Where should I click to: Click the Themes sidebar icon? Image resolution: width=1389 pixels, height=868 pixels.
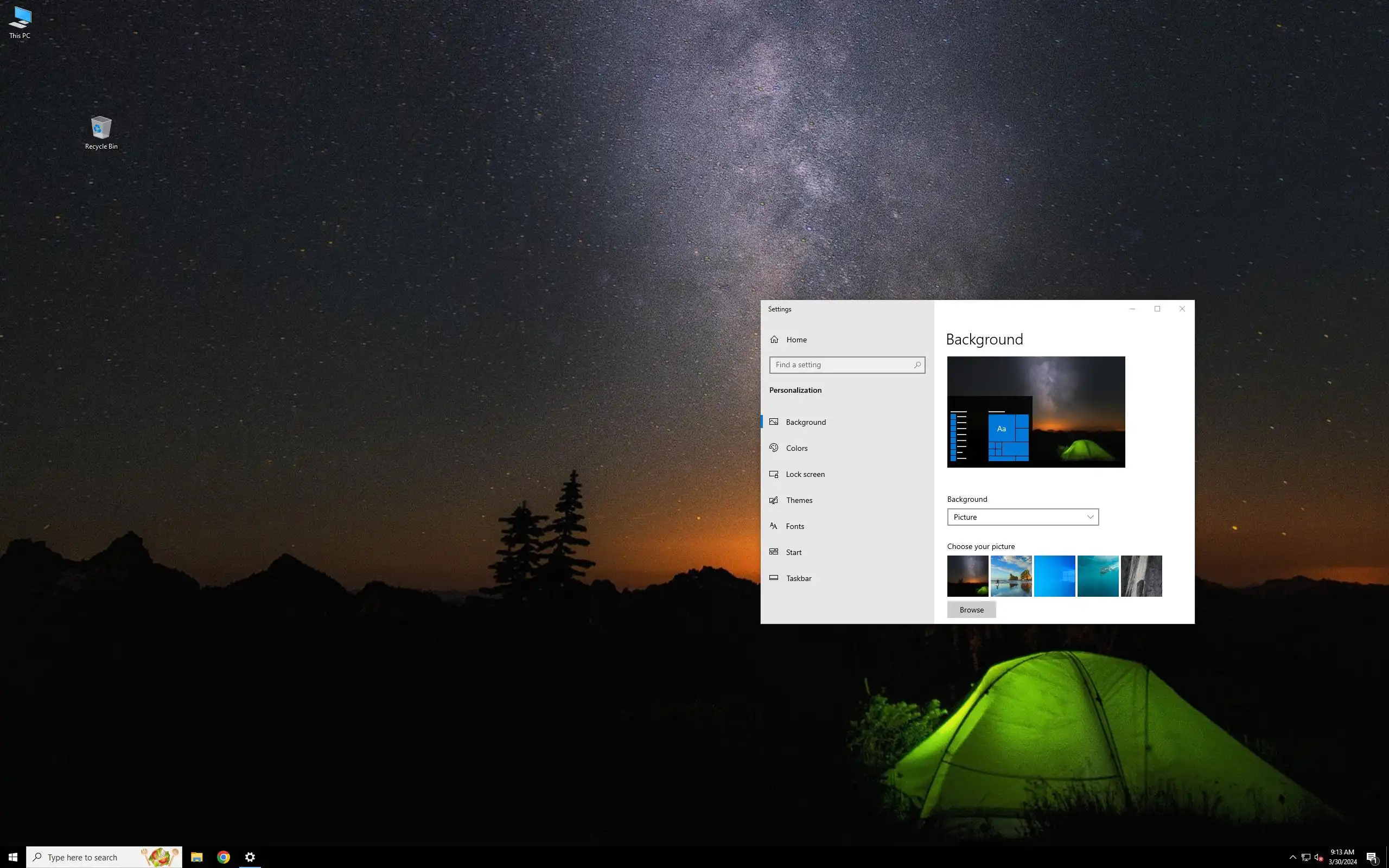click(774, 500)
